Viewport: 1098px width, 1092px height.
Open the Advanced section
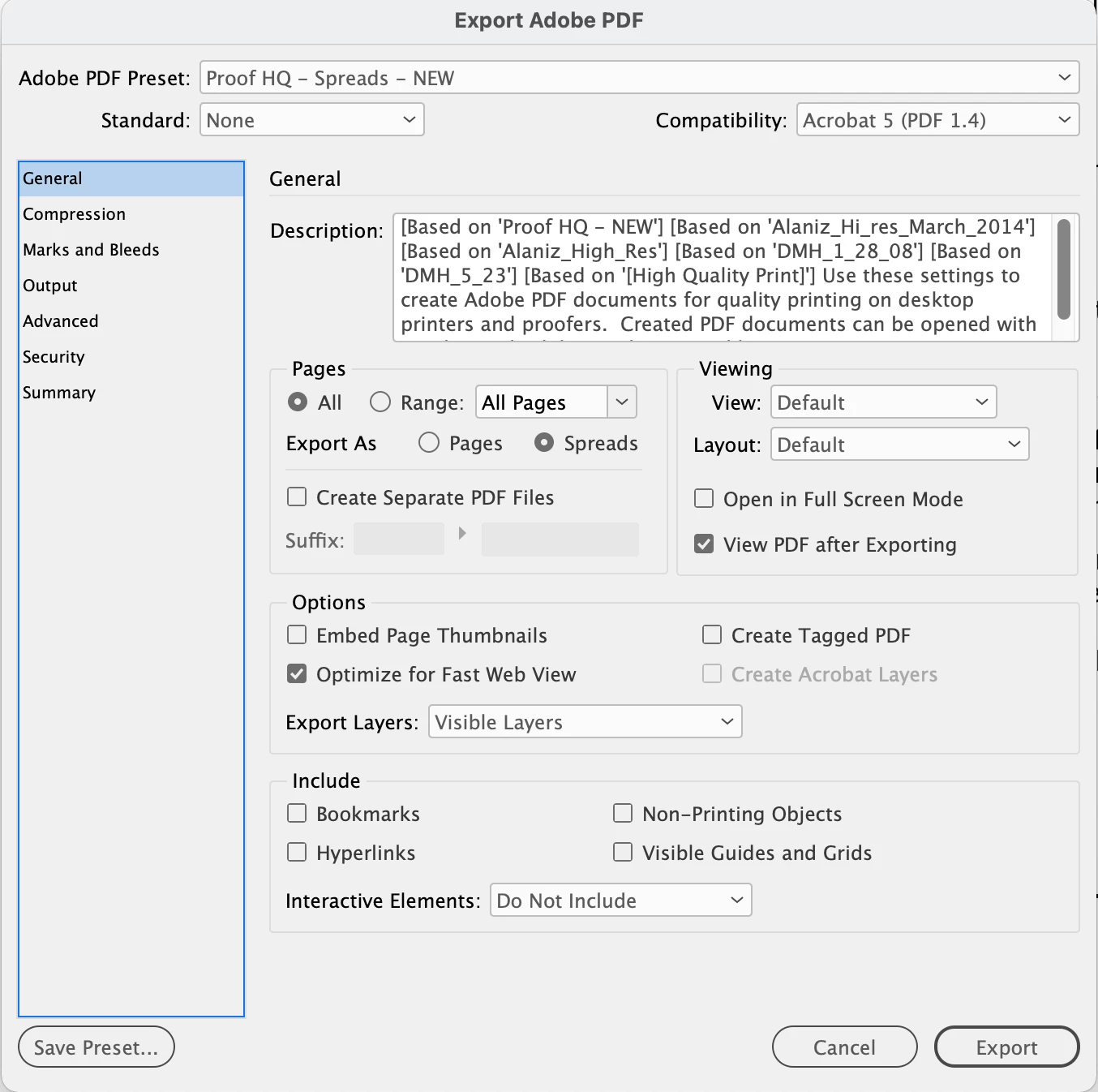131,321
